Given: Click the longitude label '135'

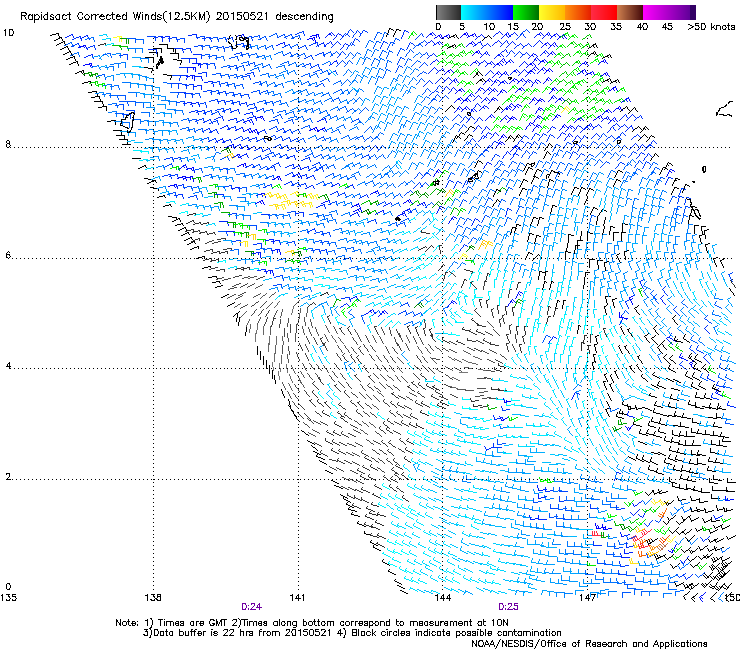Looking at the screenshot, I should 8,598.
